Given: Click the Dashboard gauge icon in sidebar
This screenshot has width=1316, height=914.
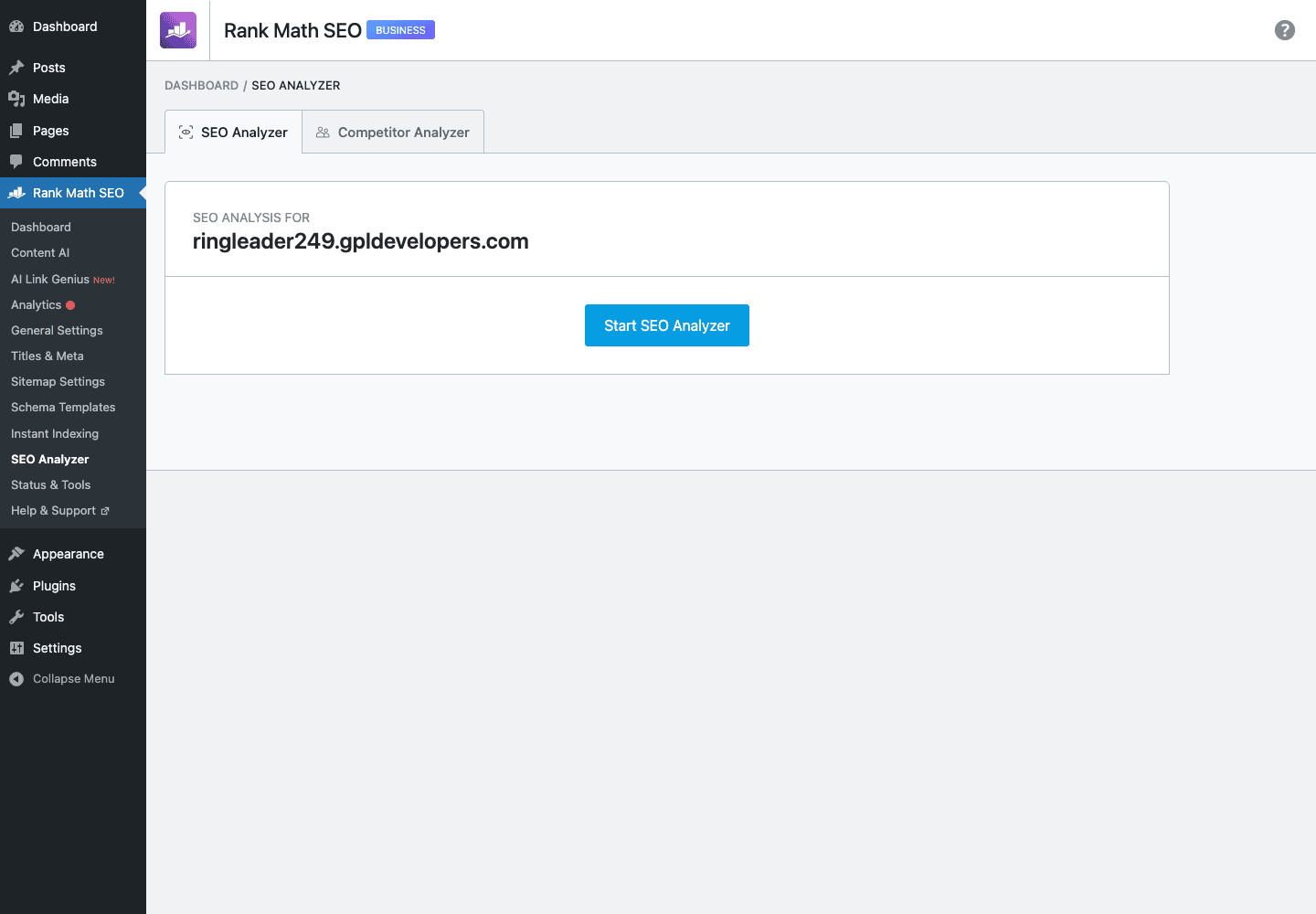Looking at the screenshot, I should pyautogui.click(x=16, y=27).
